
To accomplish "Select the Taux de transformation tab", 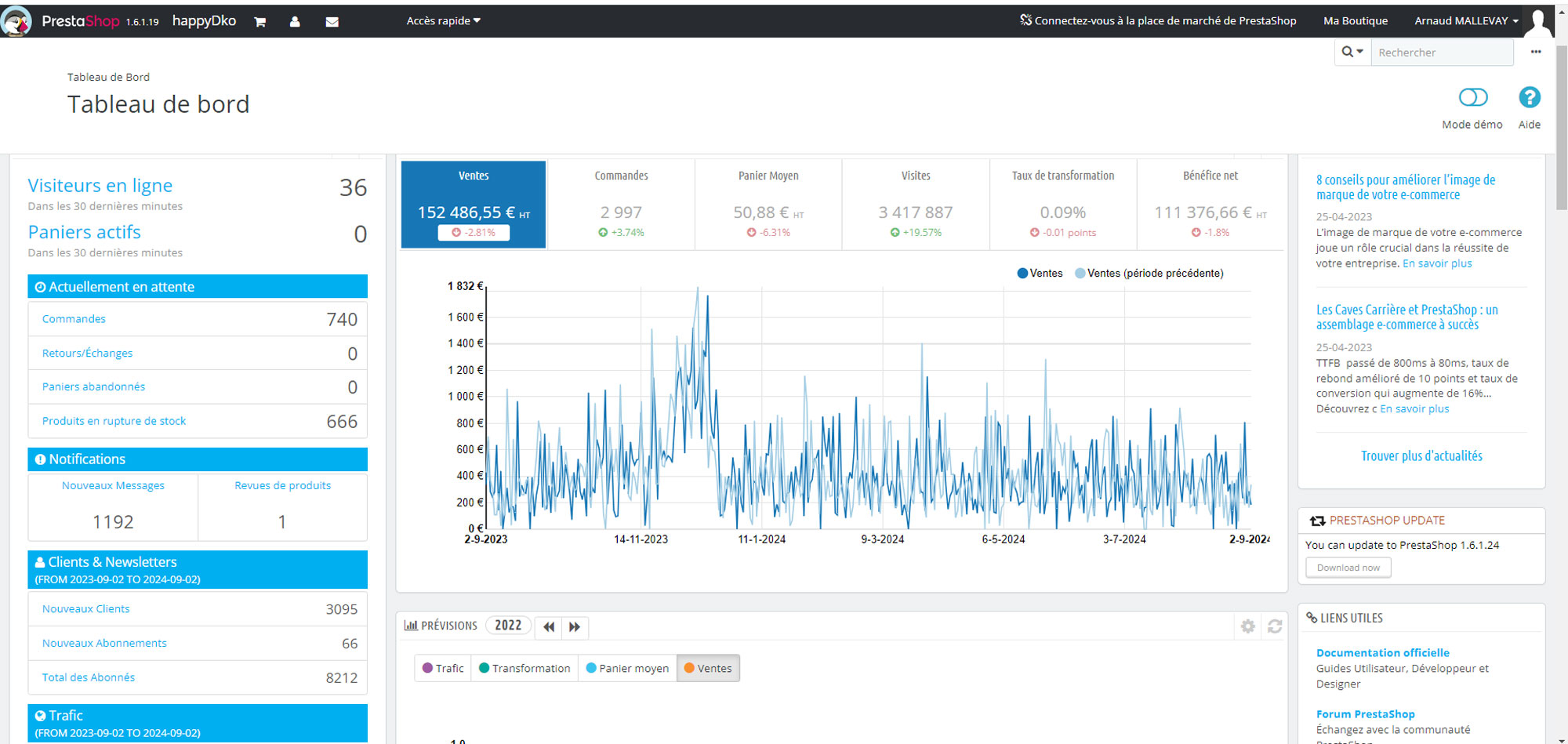I will coord(1063,204).
